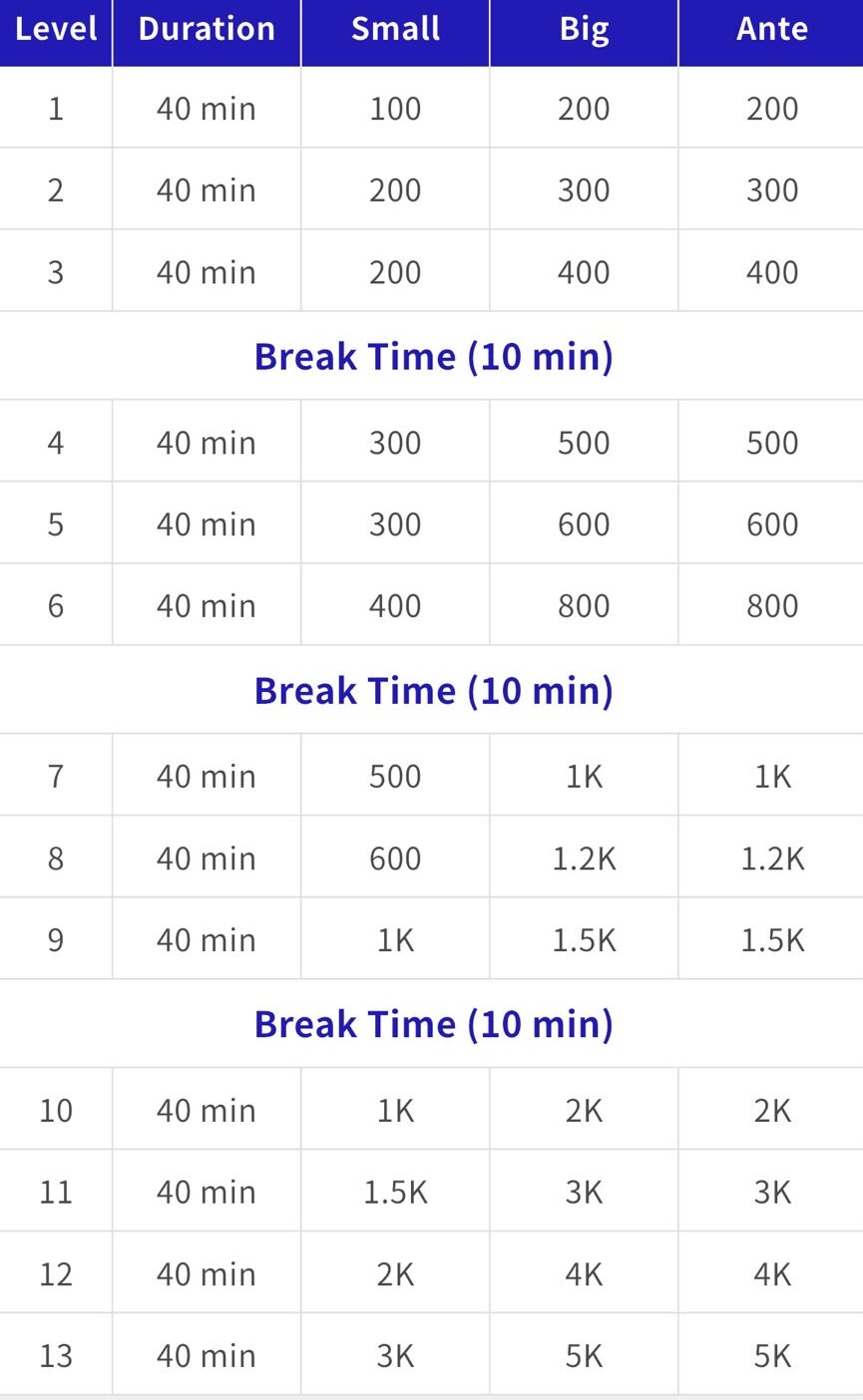Select the Duration column header

pyautogui.click(x=207, y=29)
